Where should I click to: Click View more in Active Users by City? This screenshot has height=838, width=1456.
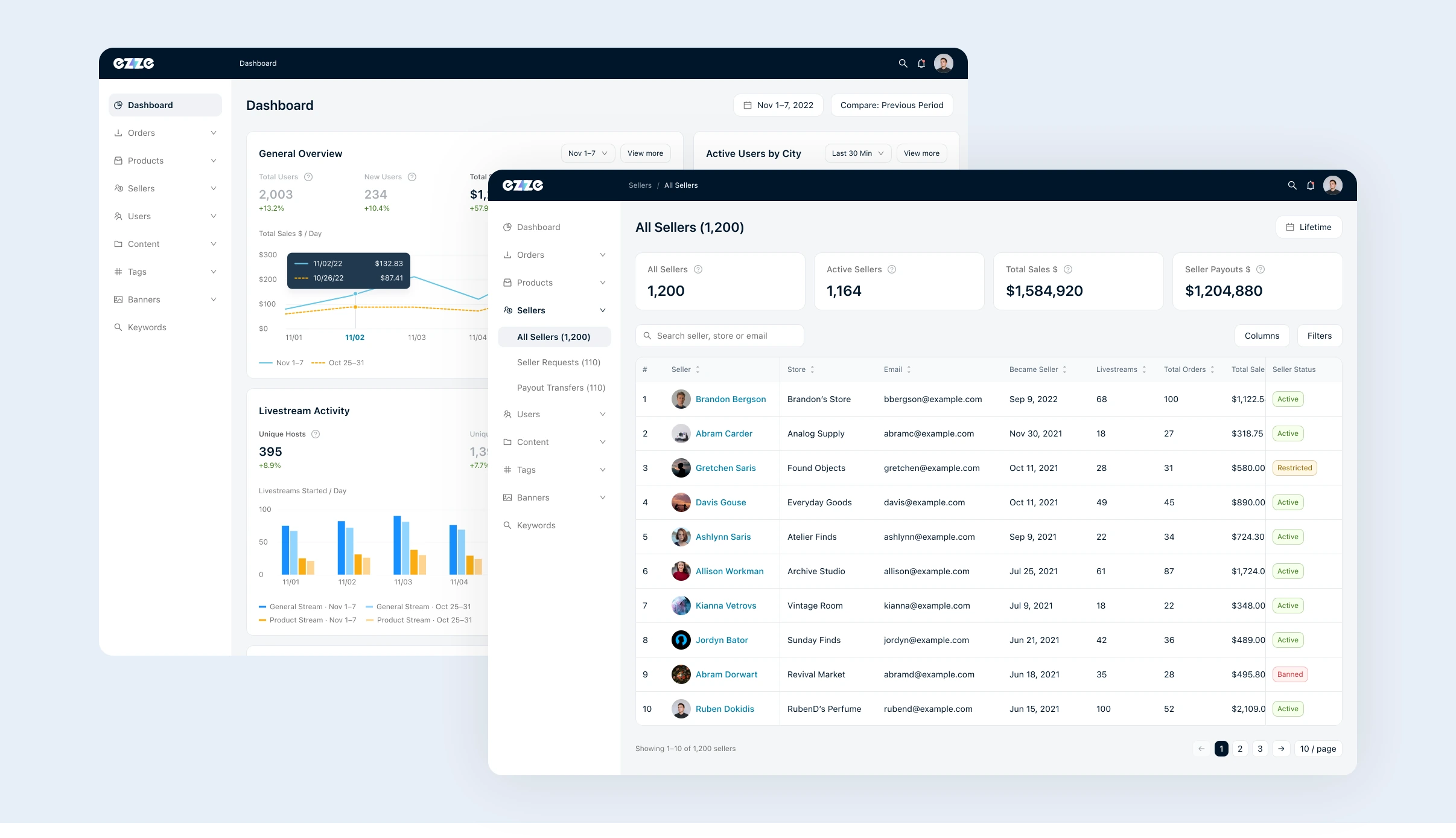click(x=921, y=153)
